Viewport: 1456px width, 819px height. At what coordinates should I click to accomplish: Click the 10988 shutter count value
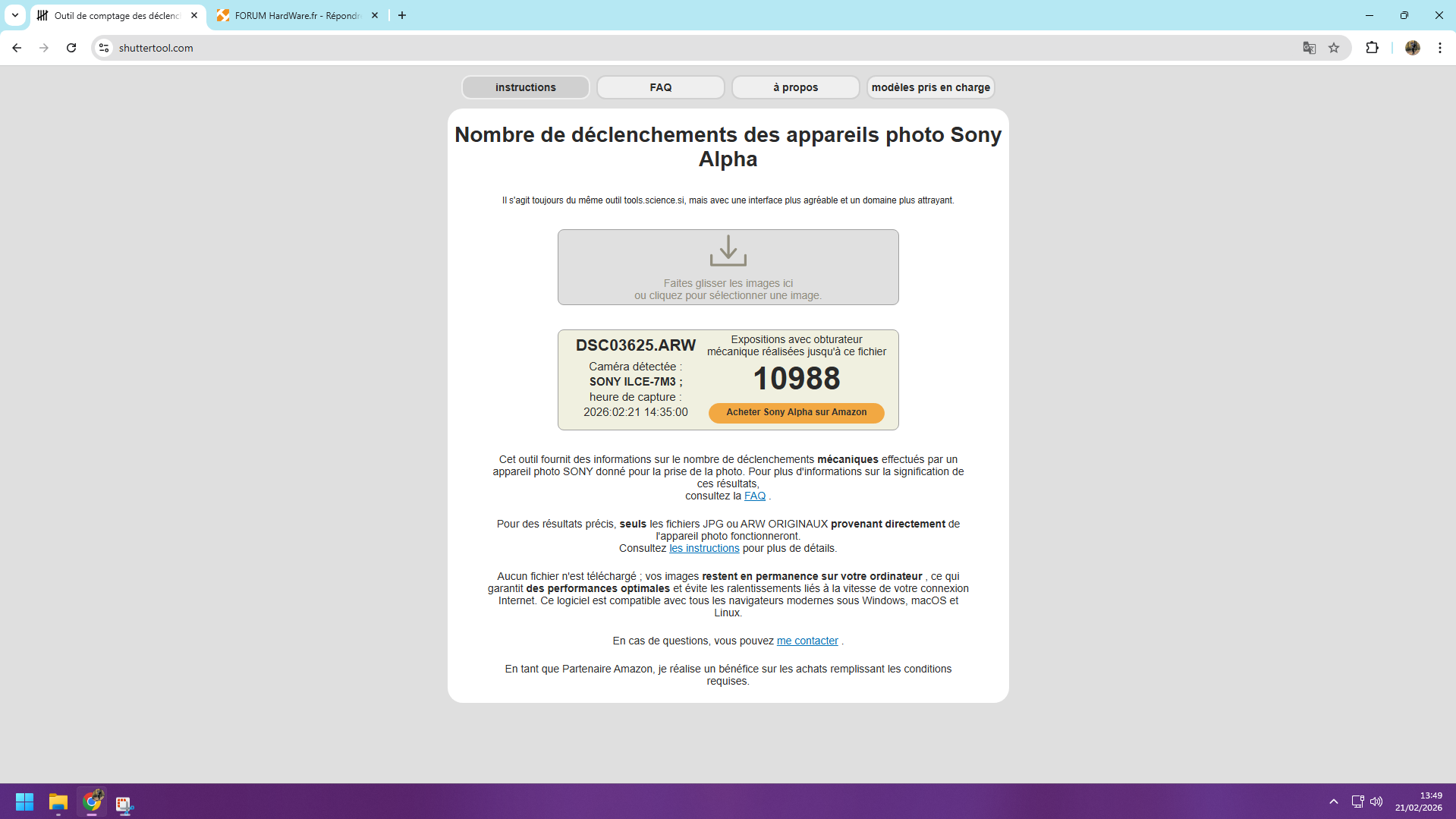pyautogui.click(x=797, y=379)
